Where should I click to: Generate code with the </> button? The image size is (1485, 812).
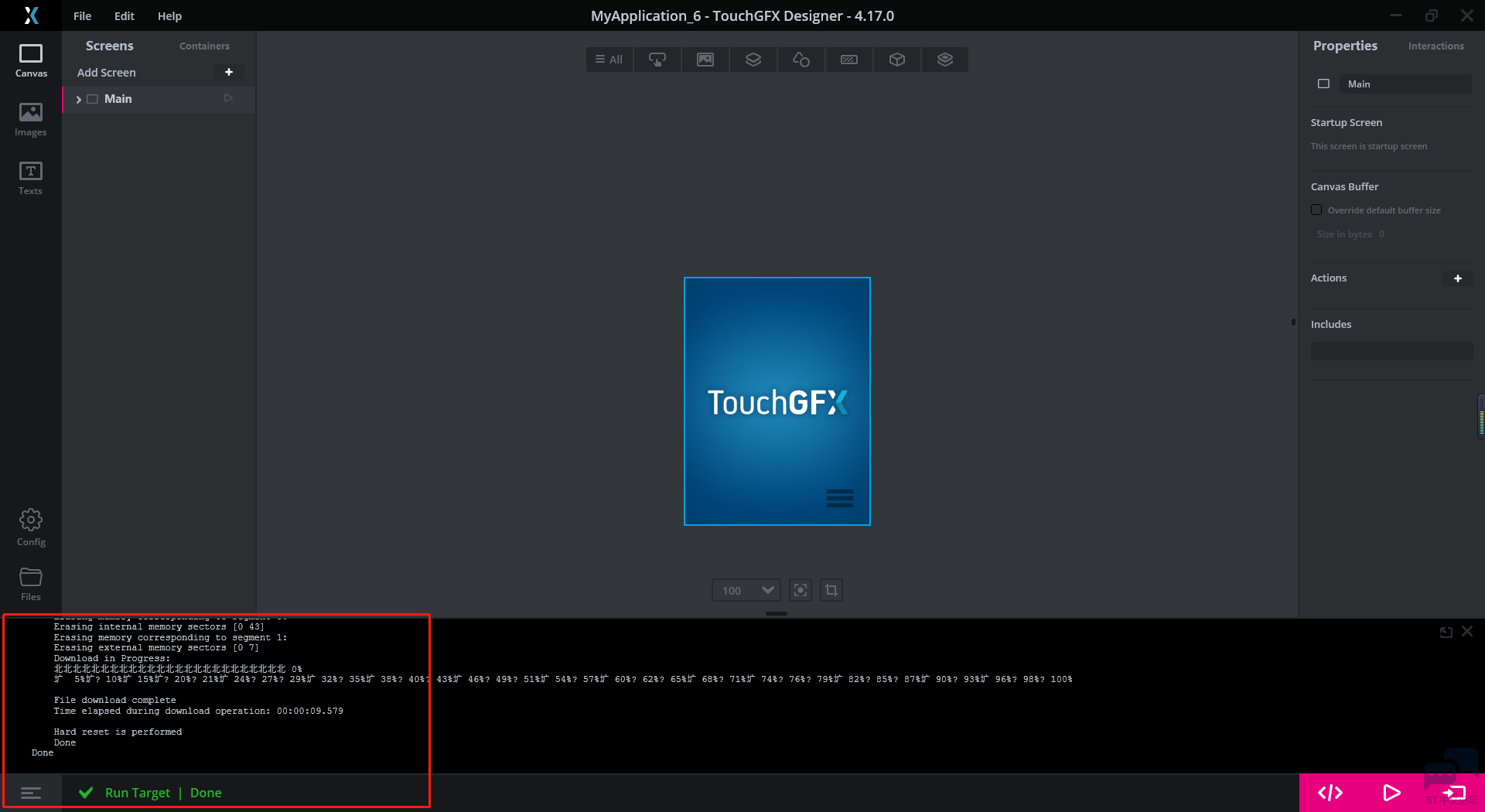click(1330, 793)
